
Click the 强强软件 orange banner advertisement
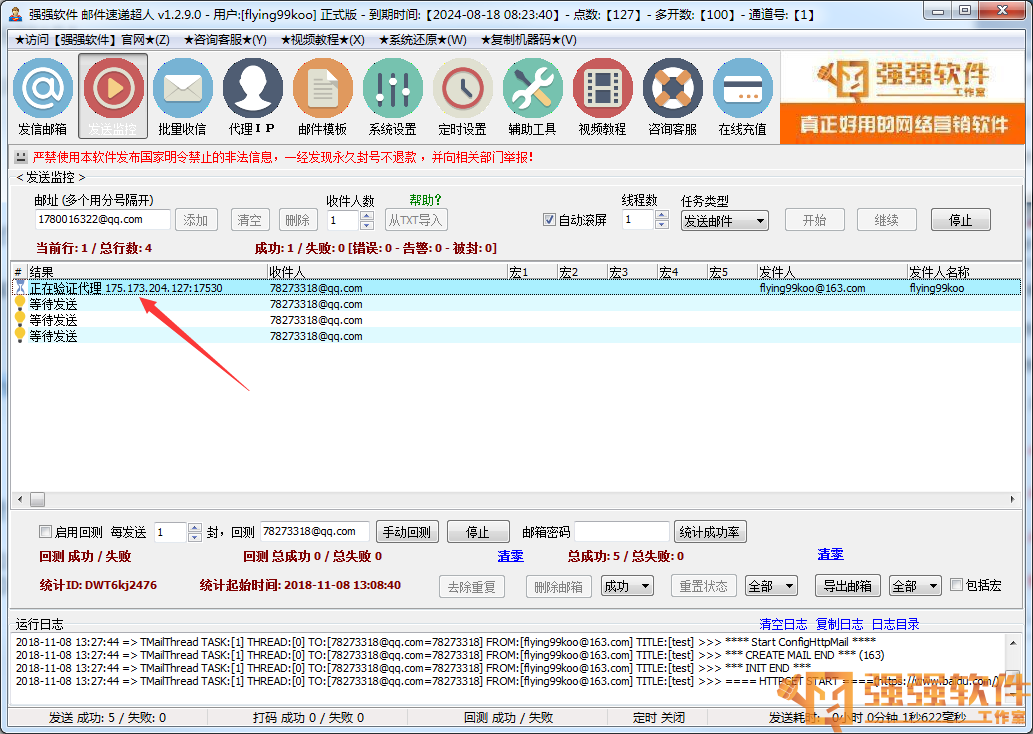(x=903, y=98)
